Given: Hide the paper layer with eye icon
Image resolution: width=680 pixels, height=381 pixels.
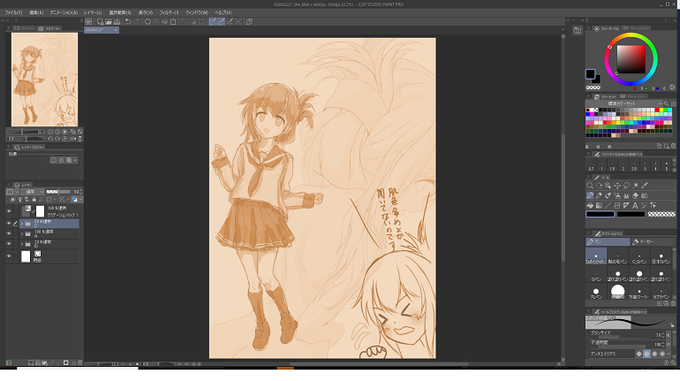Looking at the screenshot, I should [9, 257].
